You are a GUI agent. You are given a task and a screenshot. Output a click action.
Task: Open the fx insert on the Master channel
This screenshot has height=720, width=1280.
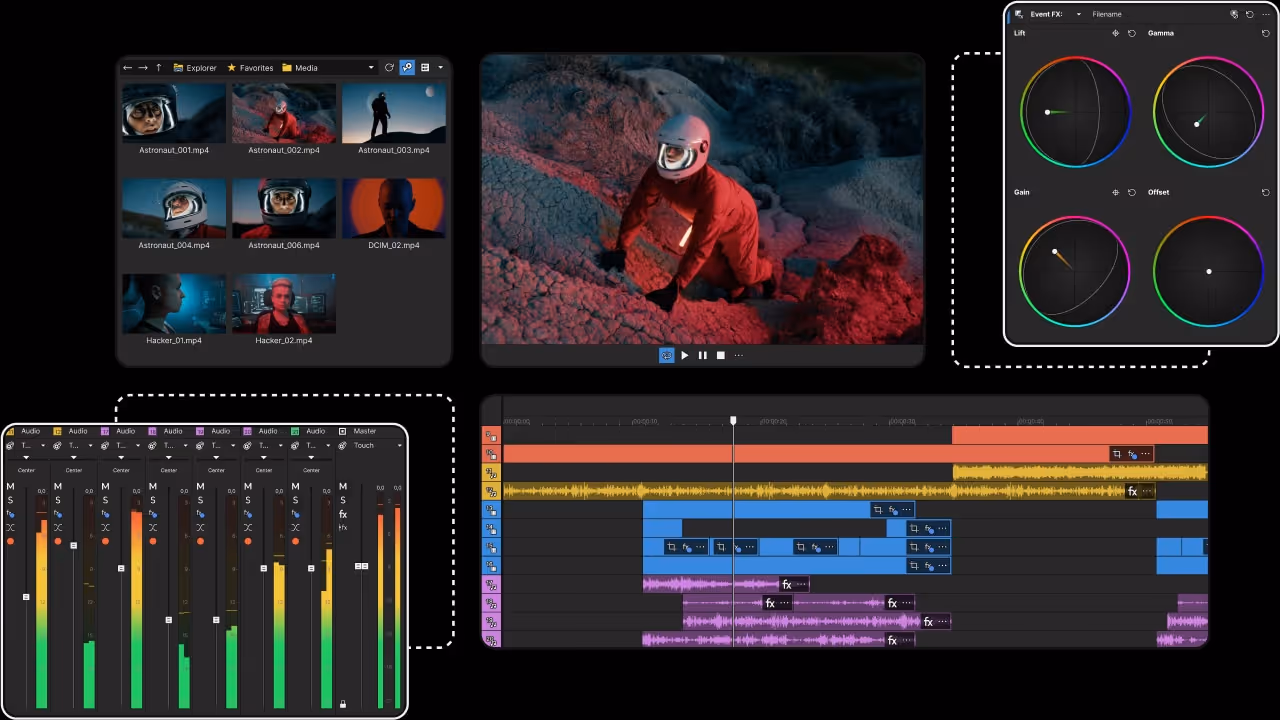(x=343, y=514)
